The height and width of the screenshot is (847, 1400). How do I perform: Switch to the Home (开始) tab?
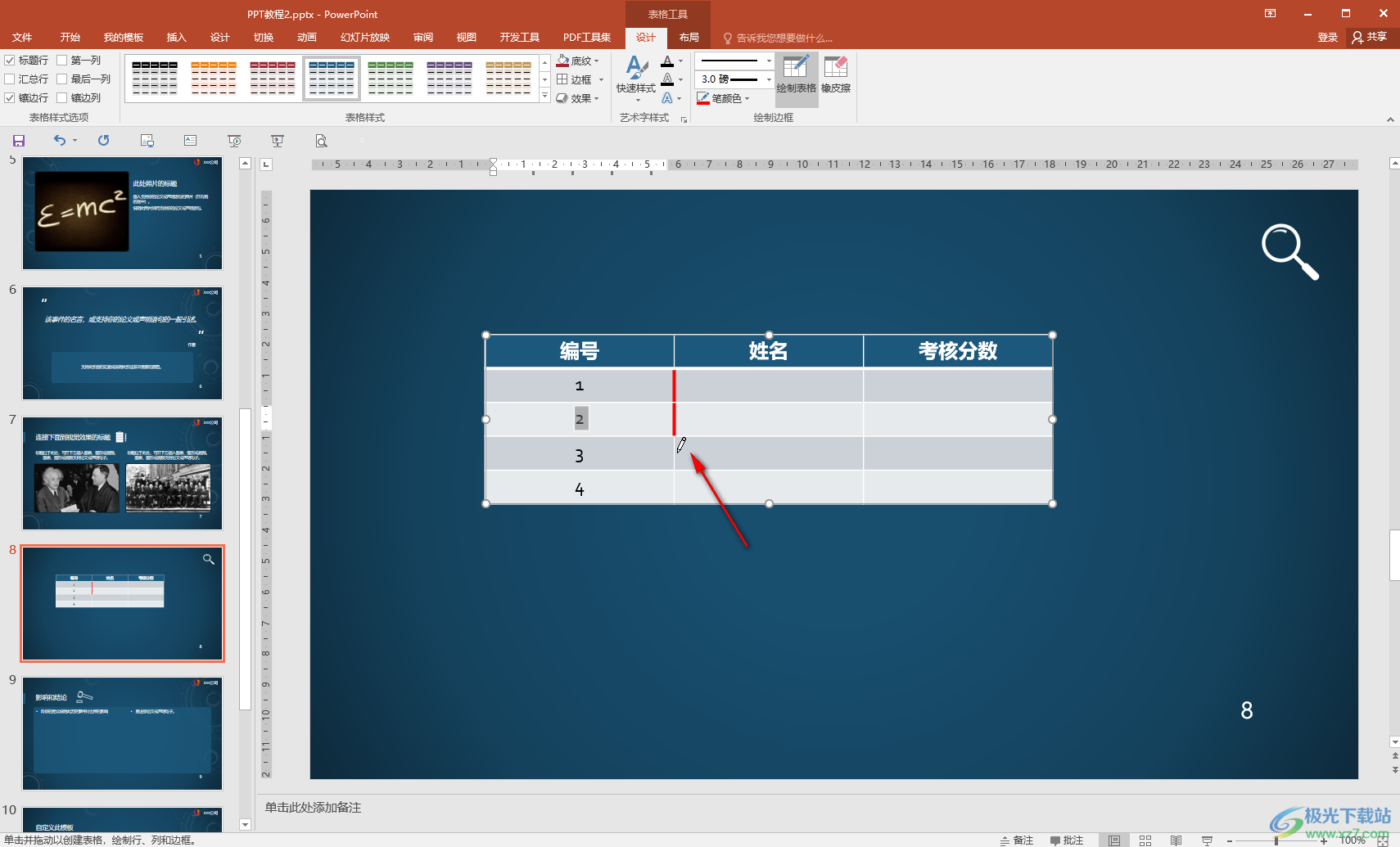70,38
